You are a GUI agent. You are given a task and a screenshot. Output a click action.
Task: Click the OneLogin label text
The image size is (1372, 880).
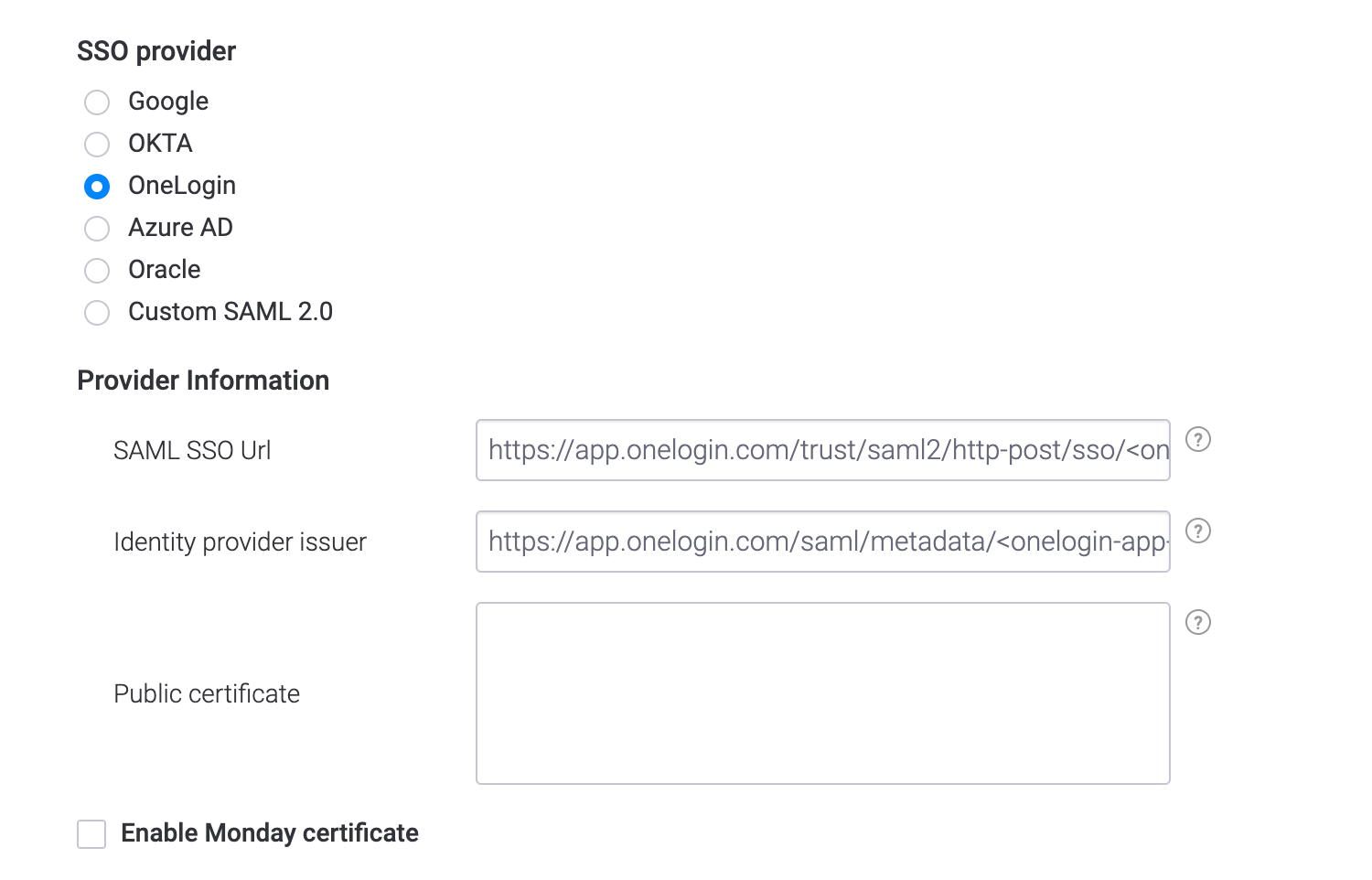(x=182, y=186)
